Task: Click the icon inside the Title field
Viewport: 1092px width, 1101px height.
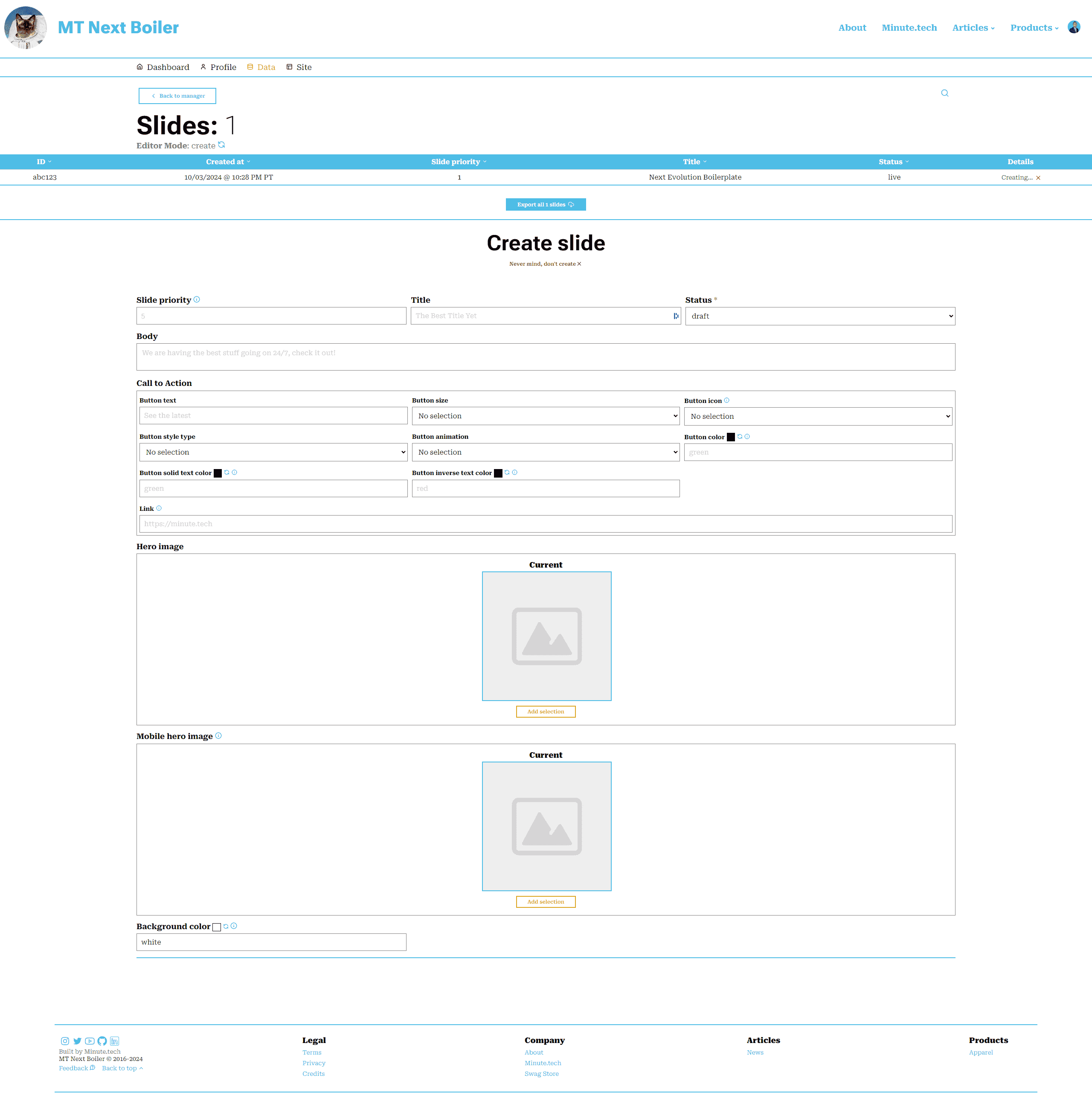Action: coord(676,316)
